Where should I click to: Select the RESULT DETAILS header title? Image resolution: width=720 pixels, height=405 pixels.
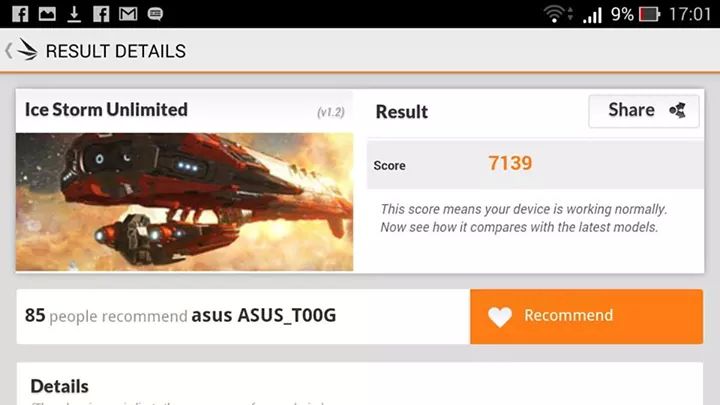click(x=116, y=51)
